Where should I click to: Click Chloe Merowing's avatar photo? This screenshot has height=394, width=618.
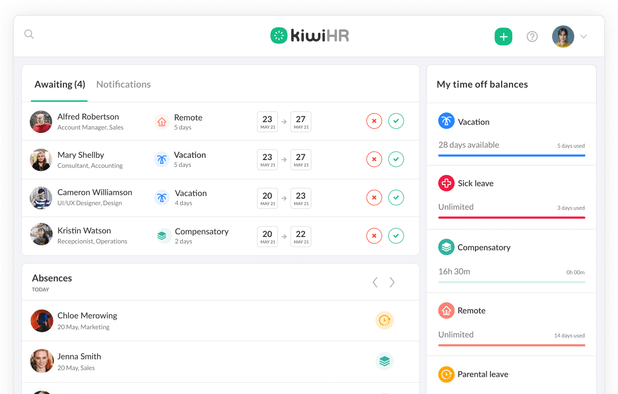coord(42,321)
